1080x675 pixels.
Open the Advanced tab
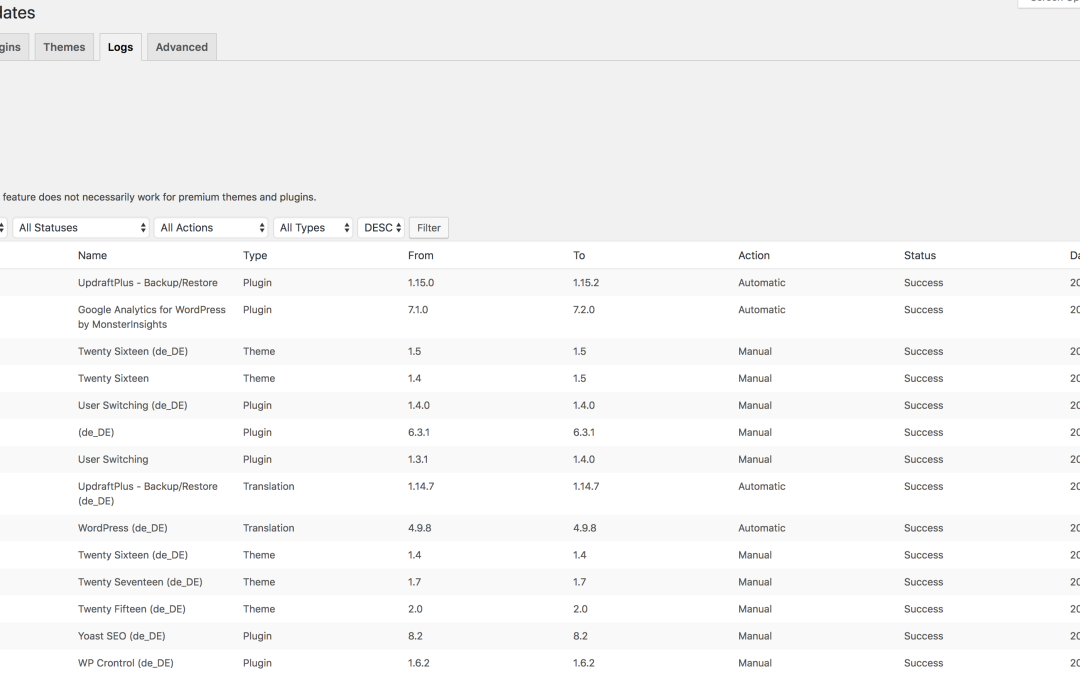coord(182,47)
